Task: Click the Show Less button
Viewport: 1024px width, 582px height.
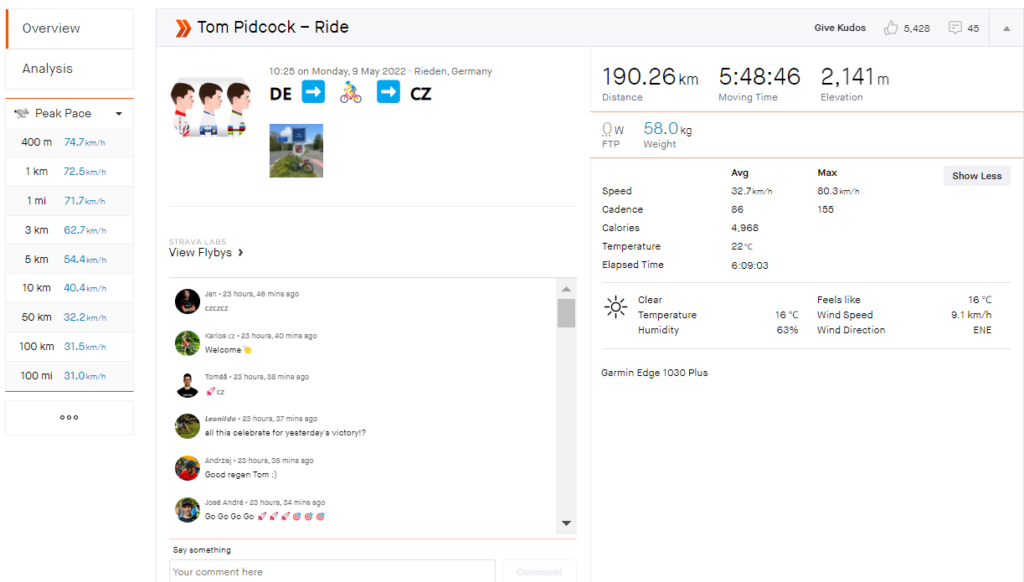Action: 976,176
